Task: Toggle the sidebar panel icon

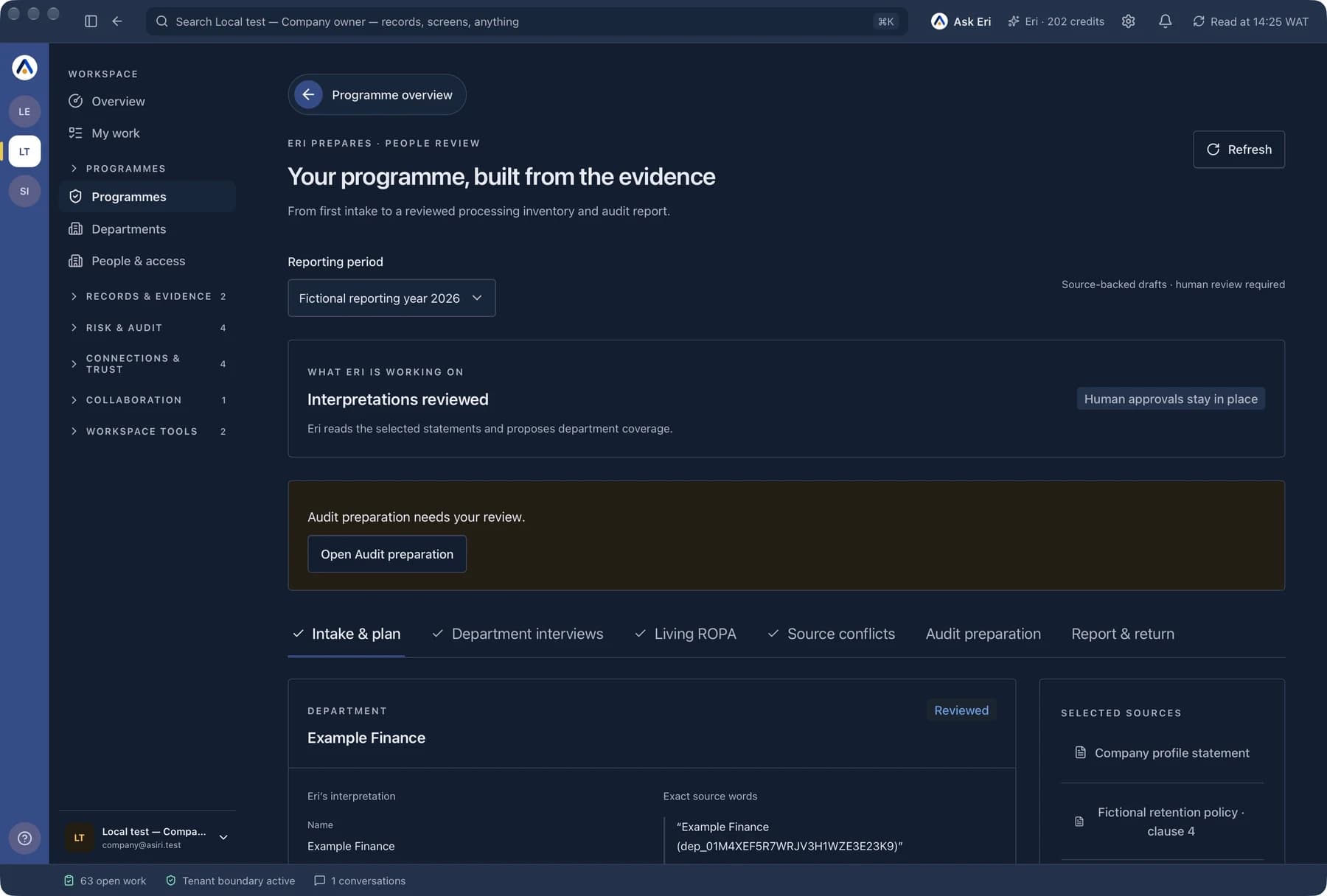Action: click(x=91, y=21)
